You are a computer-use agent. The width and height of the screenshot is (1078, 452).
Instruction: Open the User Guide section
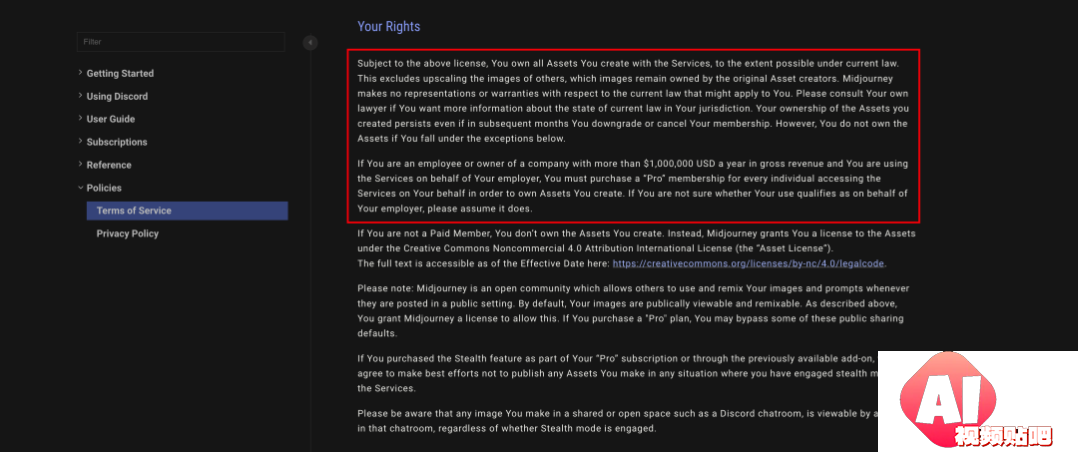[111, 119]
